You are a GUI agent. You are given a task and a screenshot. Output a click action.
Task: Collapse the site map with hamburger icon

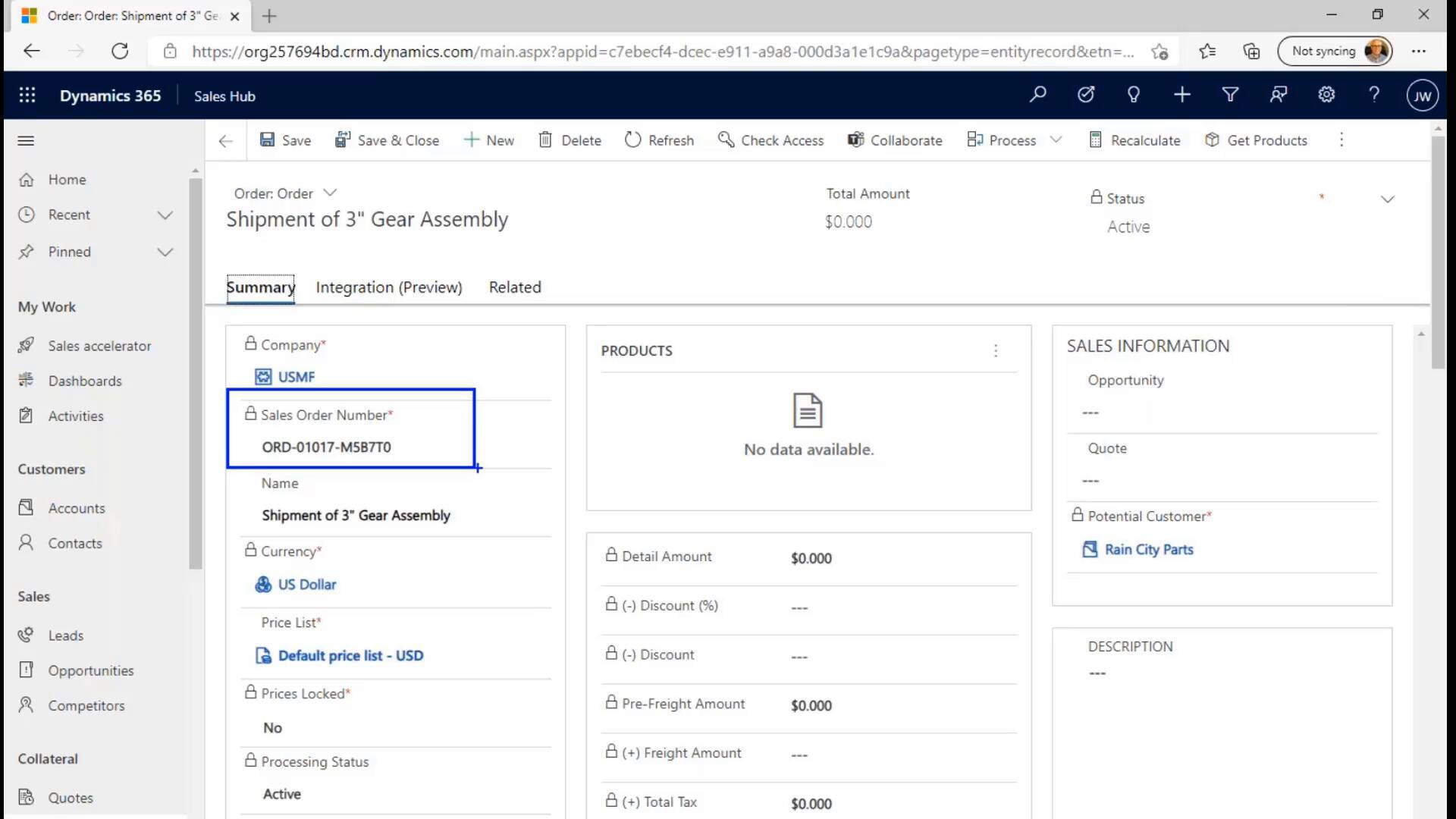click(x=25, y=140)
